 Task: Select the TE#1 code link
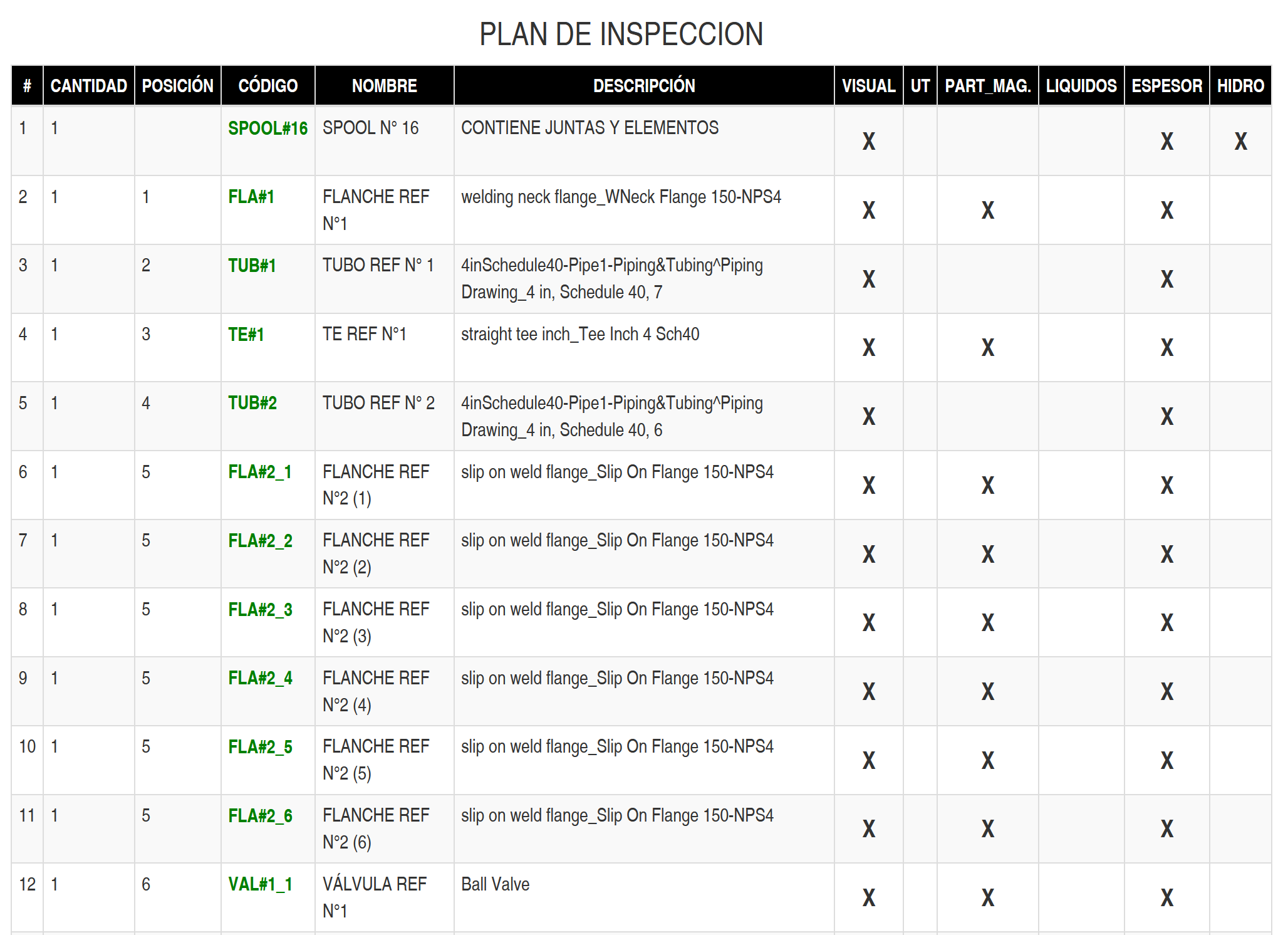tap(246, 335)
